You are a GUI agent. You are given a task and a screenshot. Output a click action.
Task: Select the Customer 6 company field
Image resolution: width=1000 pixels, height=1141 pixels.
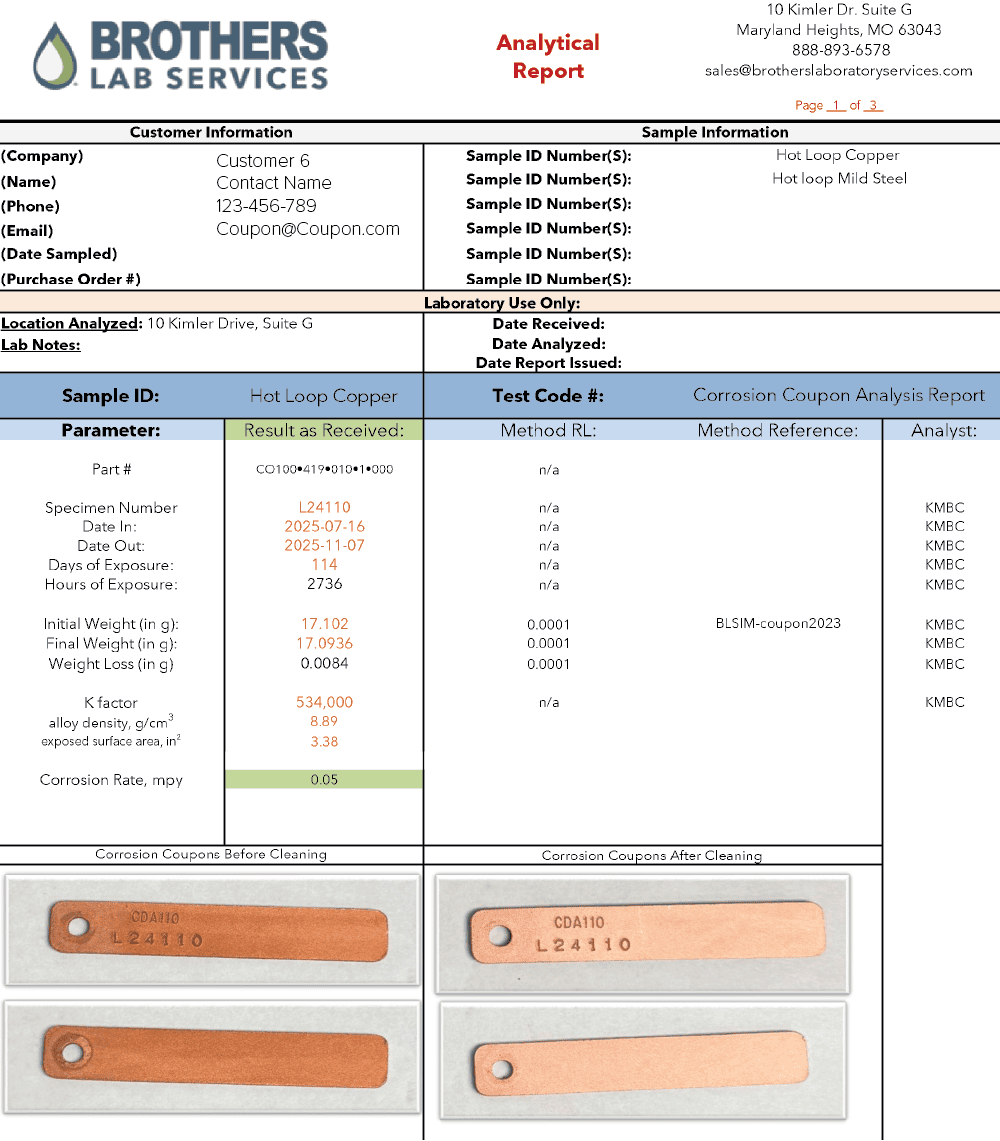tap(263, 160)
